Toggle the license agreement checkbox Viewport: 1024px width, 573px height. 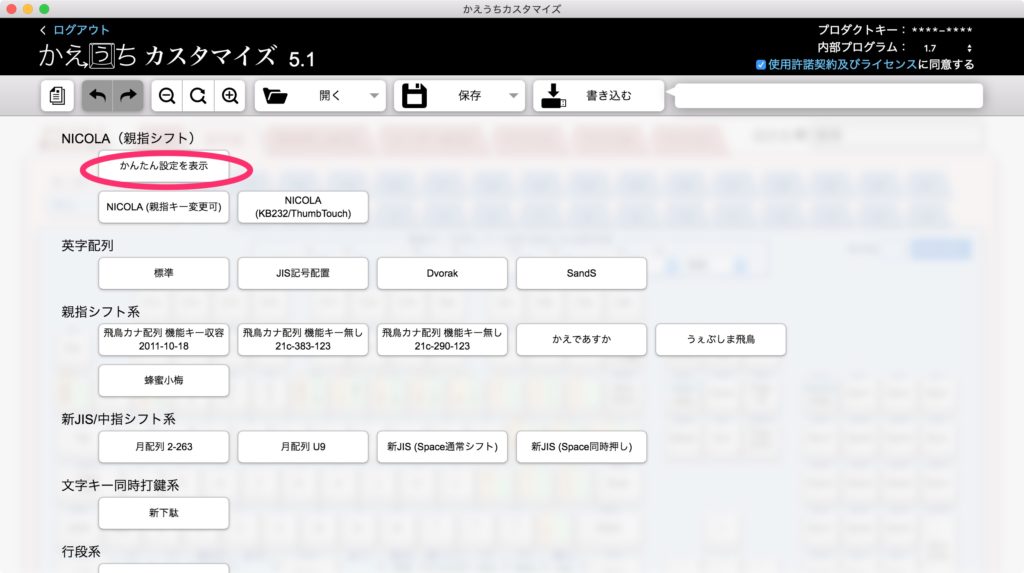pos(760,65)
